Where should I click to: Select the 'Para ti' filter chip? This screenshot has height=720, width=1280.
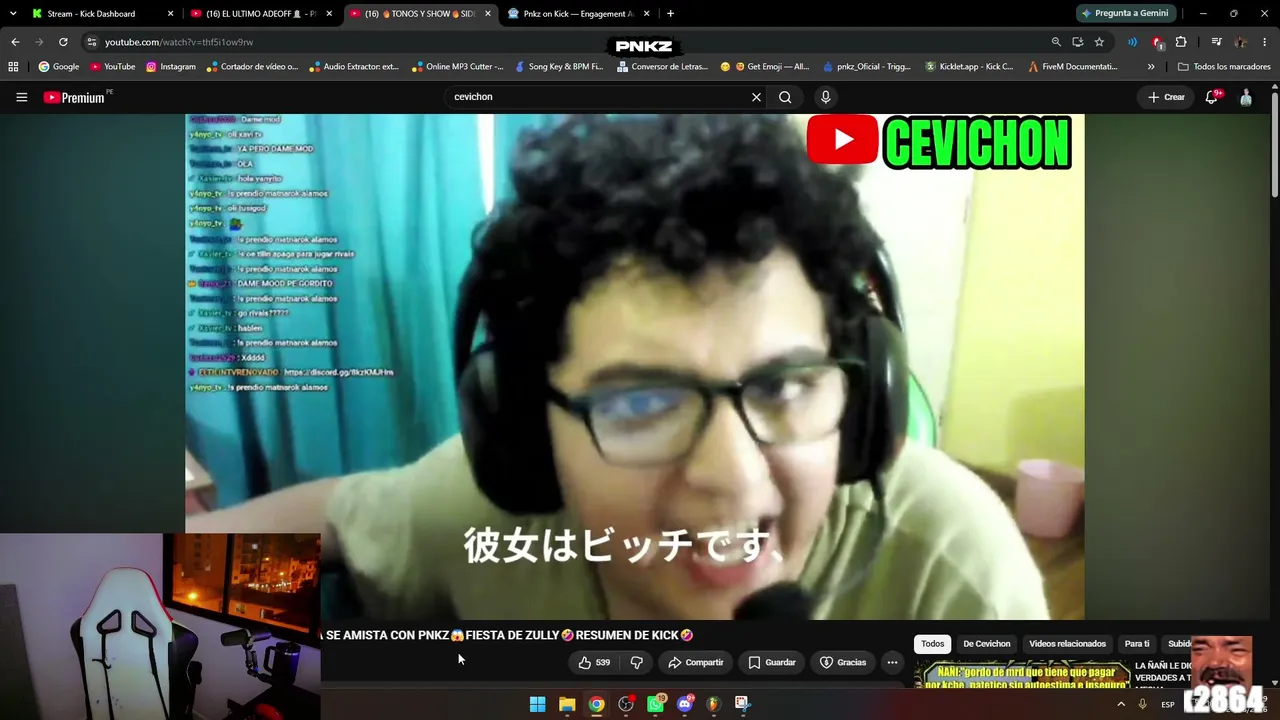[x=1137, y=644]
